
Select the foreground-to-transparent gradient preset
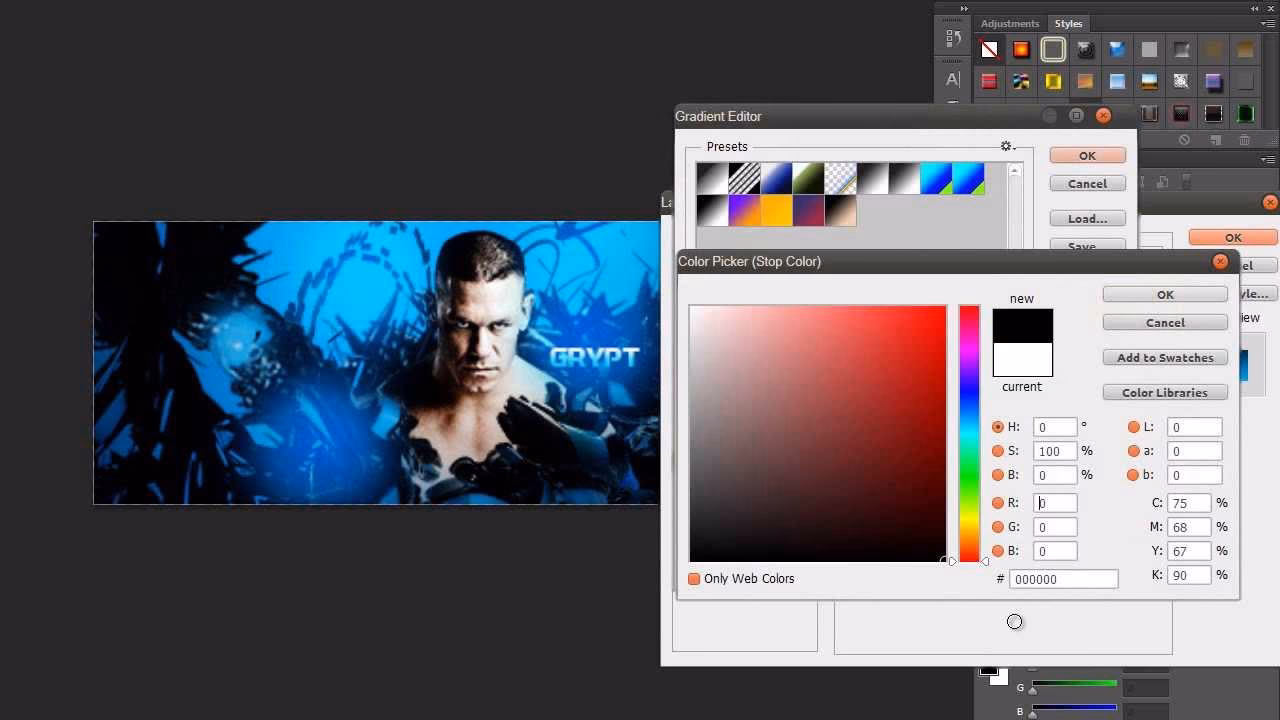tap(839, 177)
